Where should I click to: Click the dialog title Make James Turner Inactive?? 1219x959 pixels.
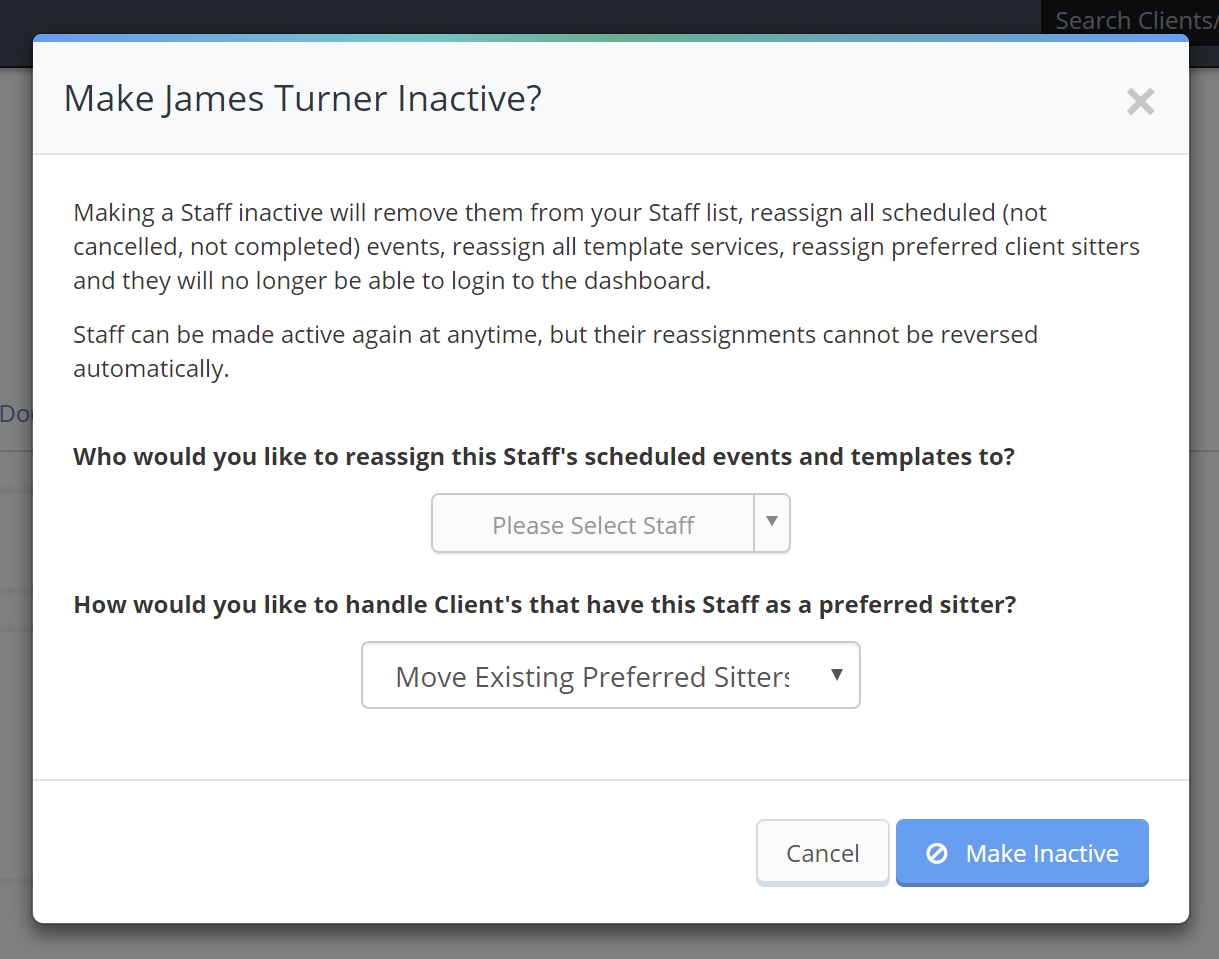(x=303, y=99)
